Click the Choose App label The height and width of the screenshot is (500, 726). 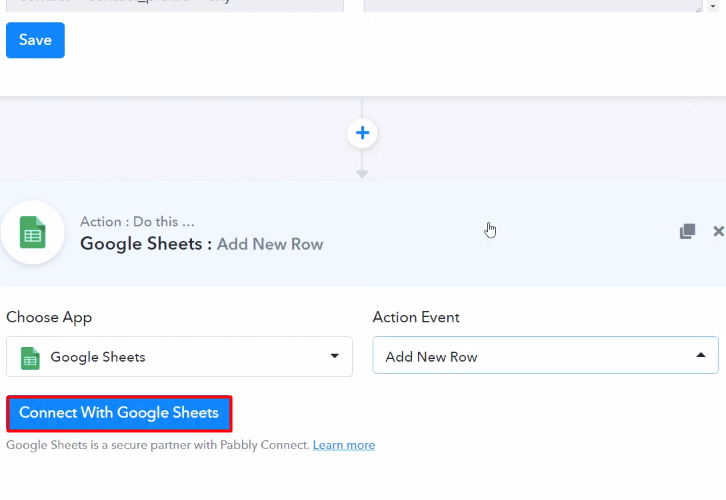[x=49, y=318]
